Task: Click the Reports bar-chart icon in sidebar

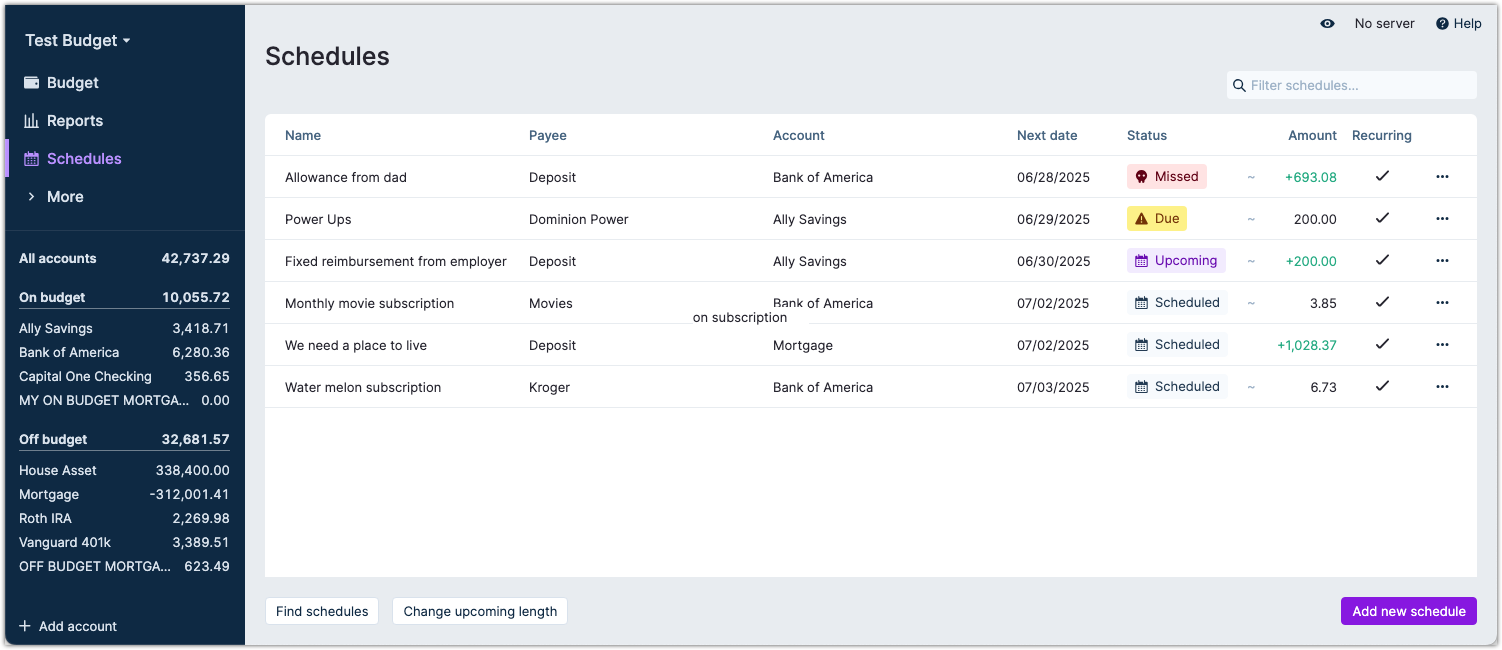Action: click(33, 120)
